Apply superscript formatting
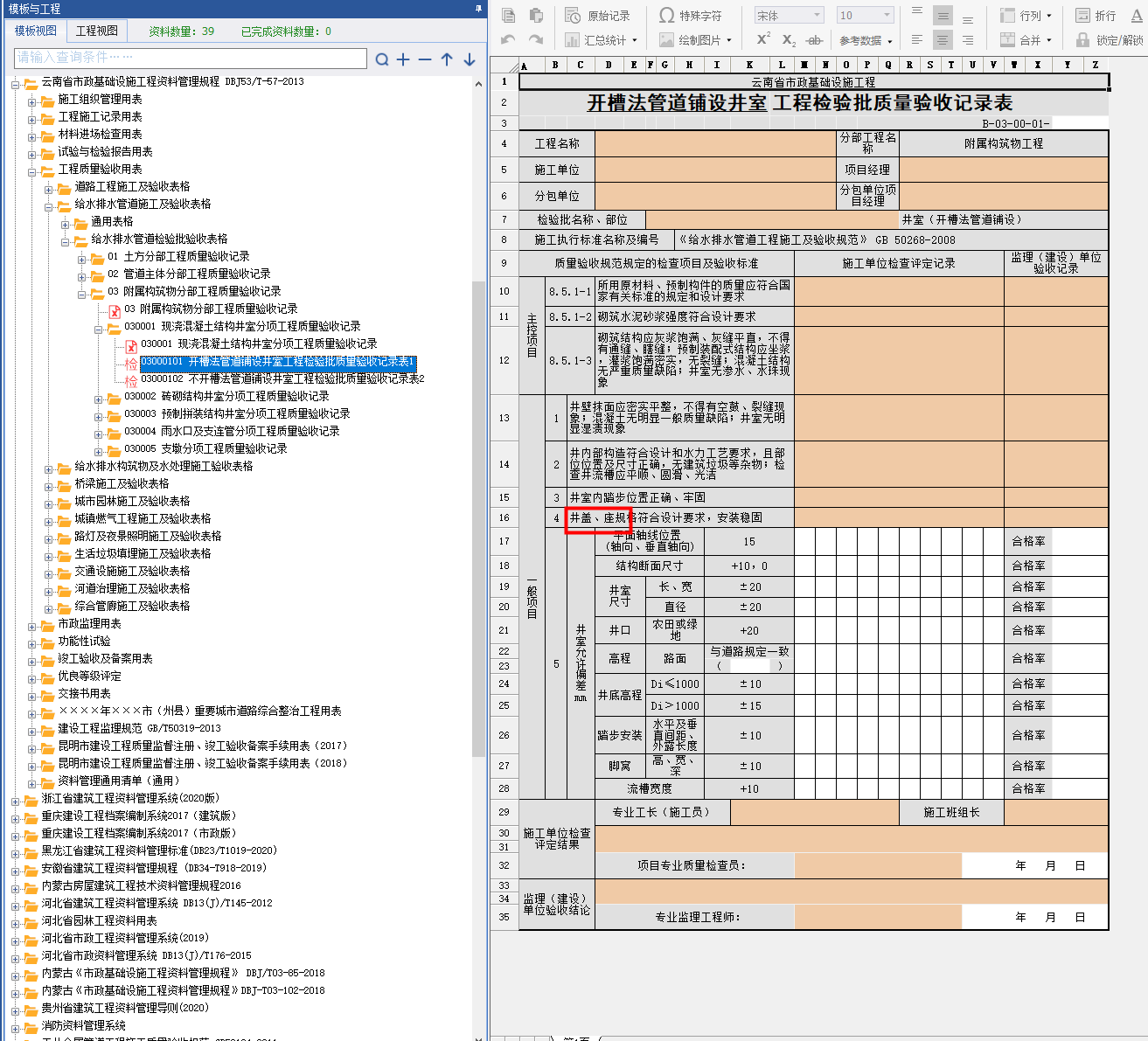The width and height of the screenshot is (1148, 1041). coord(763,39)
